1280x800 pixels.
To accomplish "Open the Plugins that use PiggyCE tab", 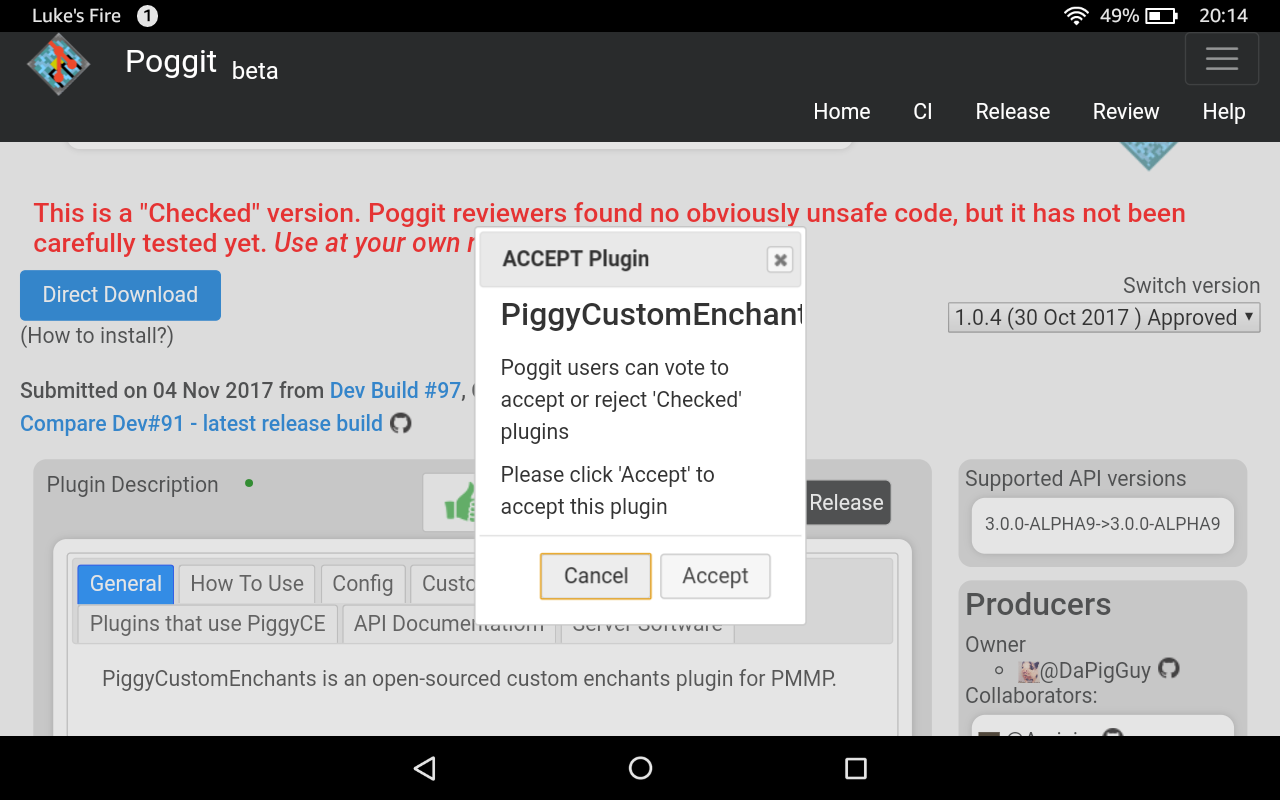I will click(x=208, y=624).
